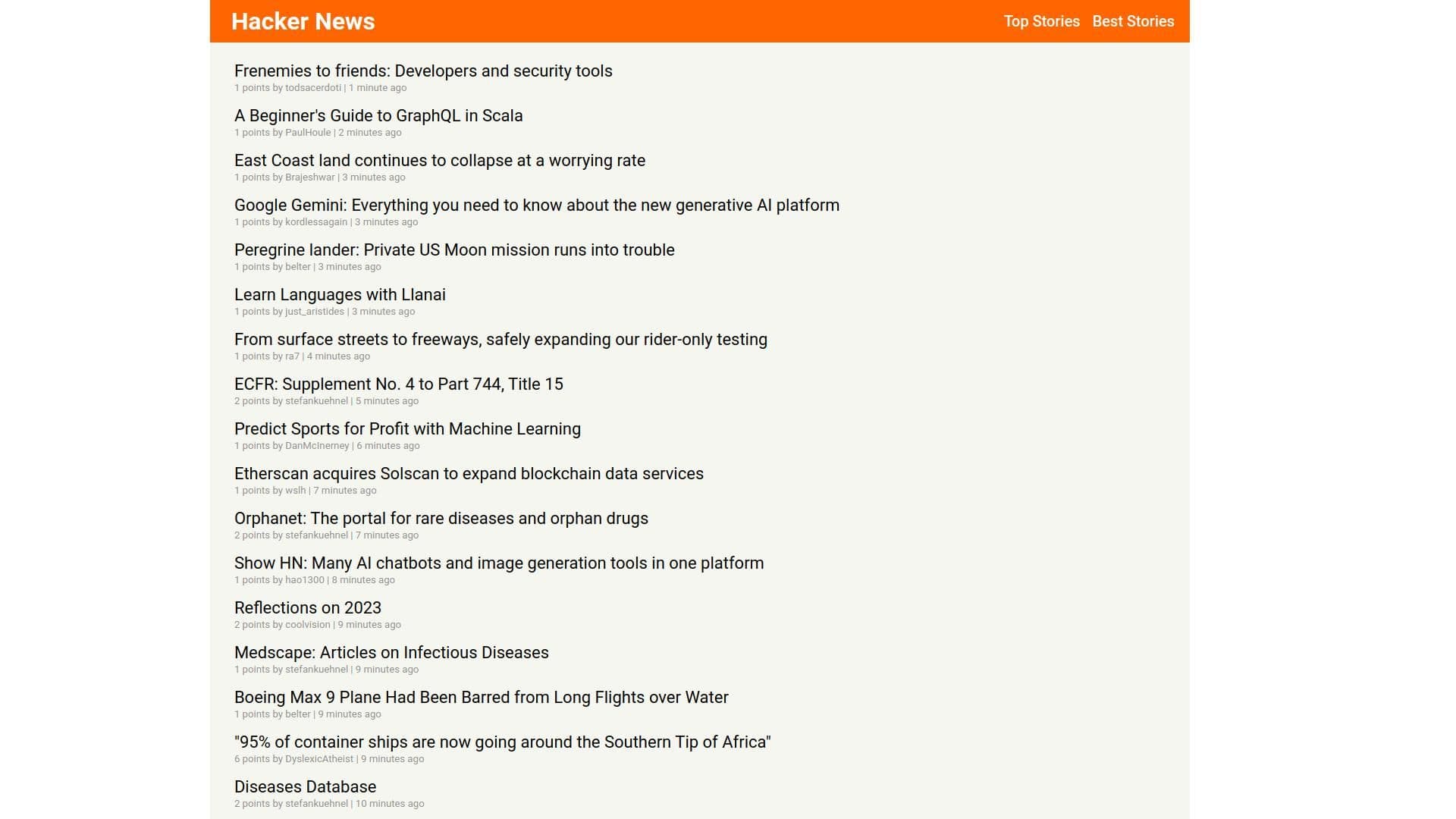This screenshot has width=1456, height=819.
Task: Open the Boeing Max 9 flights story
Action: (481, 697)
